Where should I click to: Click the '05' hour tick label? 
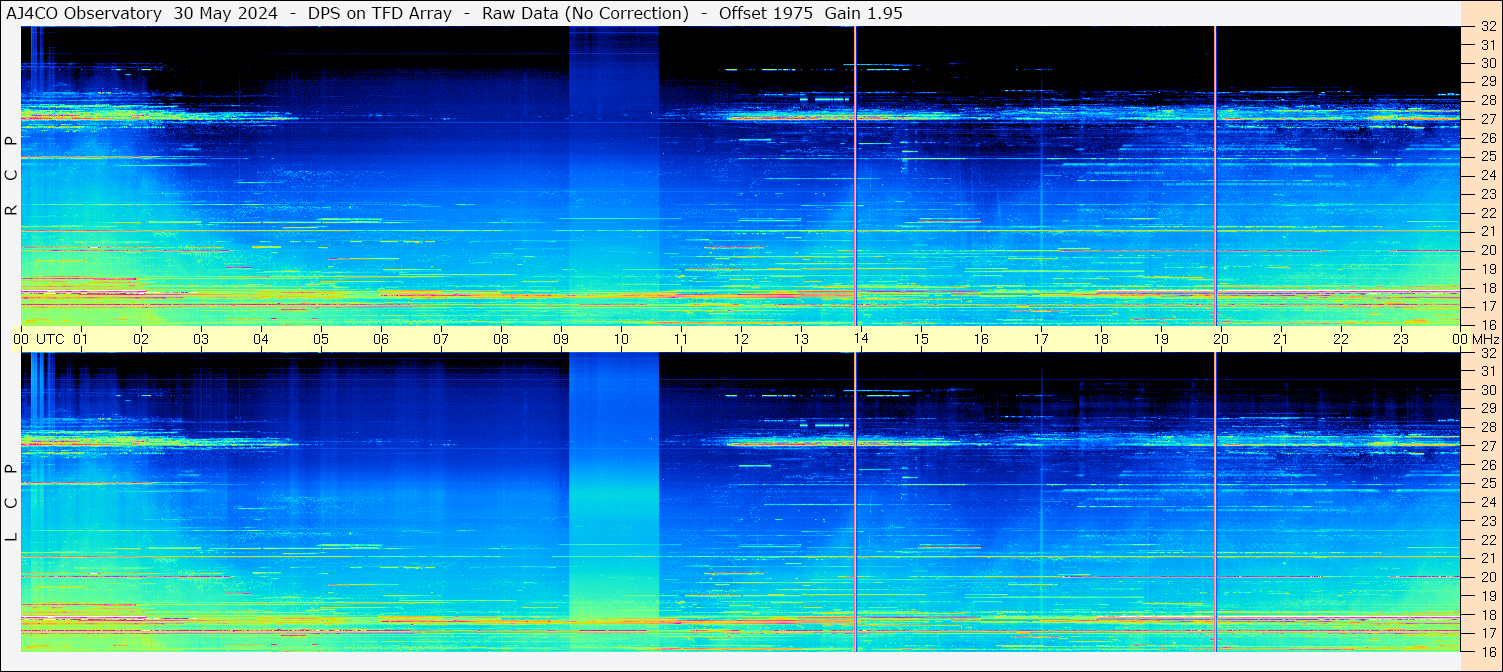321,339
